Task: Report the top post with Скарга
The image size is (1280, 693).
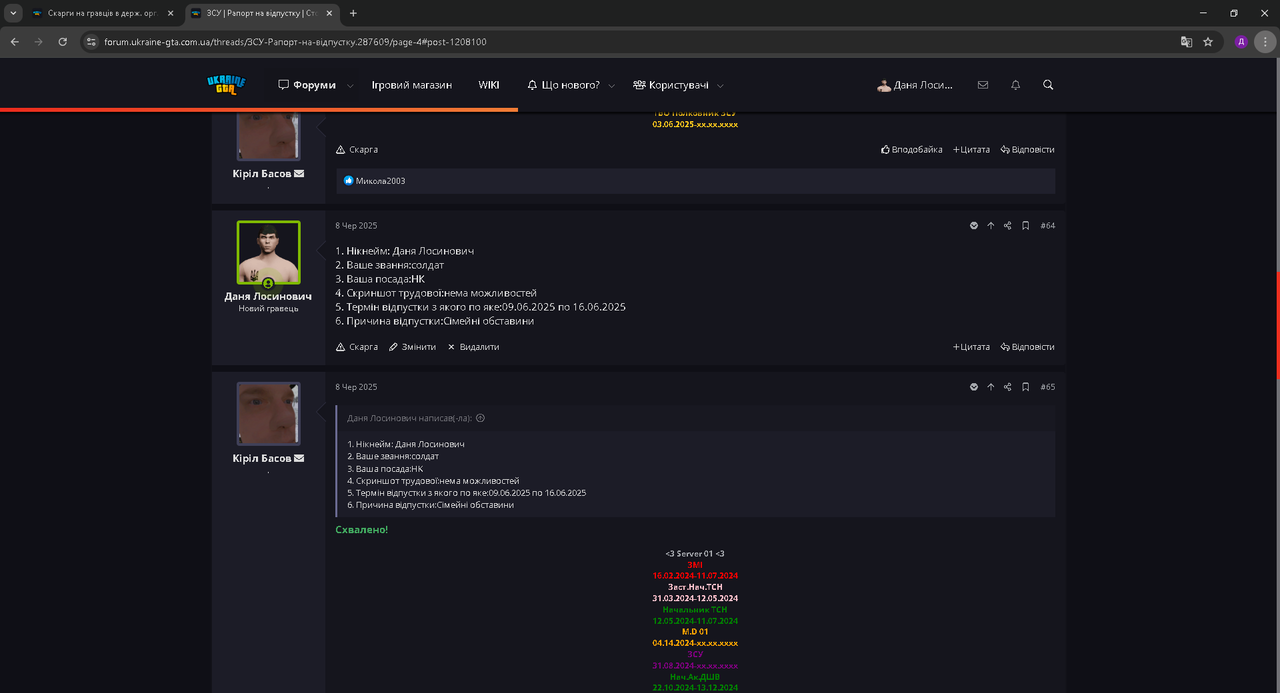Action: point(357,149)
